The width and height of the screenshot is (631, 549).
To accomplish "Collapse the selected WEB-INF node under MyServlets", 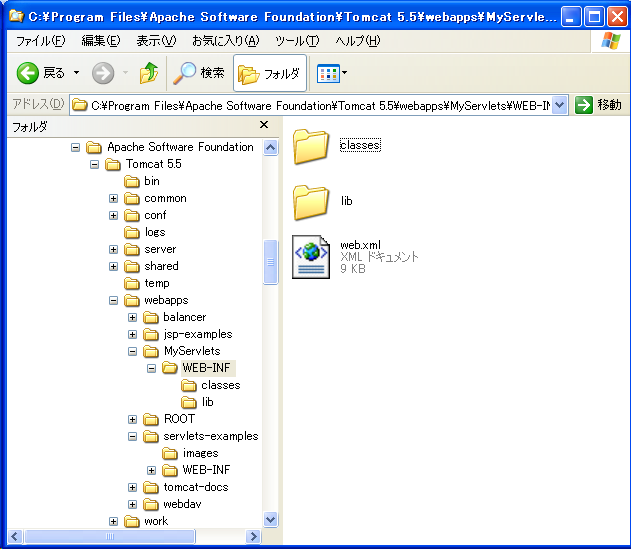I will coord(151,368).
